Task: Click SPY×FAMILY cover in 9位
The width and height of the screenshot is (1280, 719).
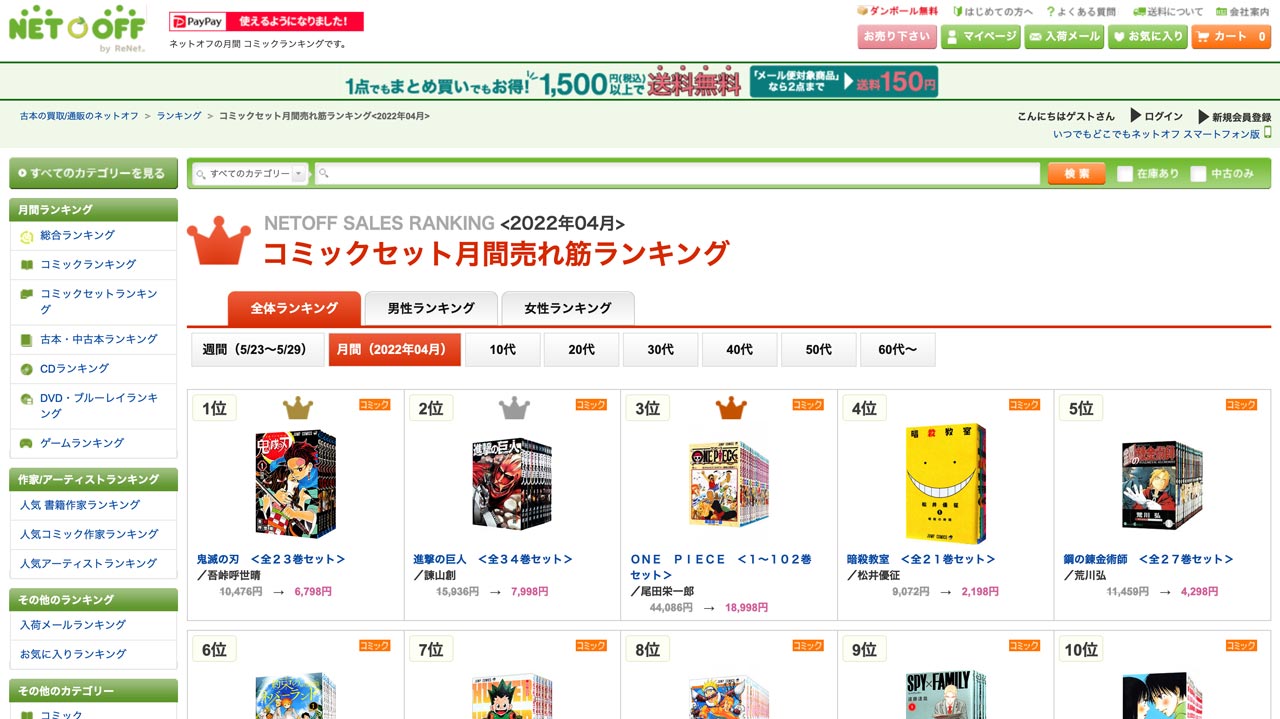Action: pyautogui.click(x=946, y=694)
